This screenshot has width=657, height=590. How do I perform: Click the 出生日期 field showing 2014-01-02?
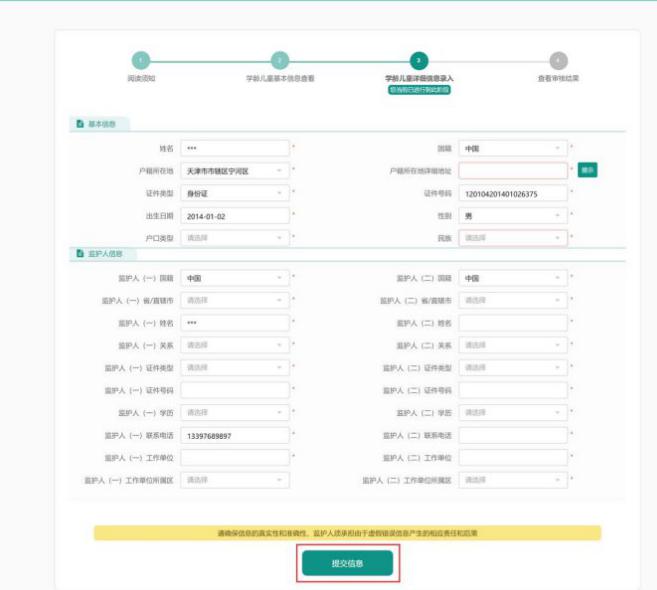click(235, 215)
